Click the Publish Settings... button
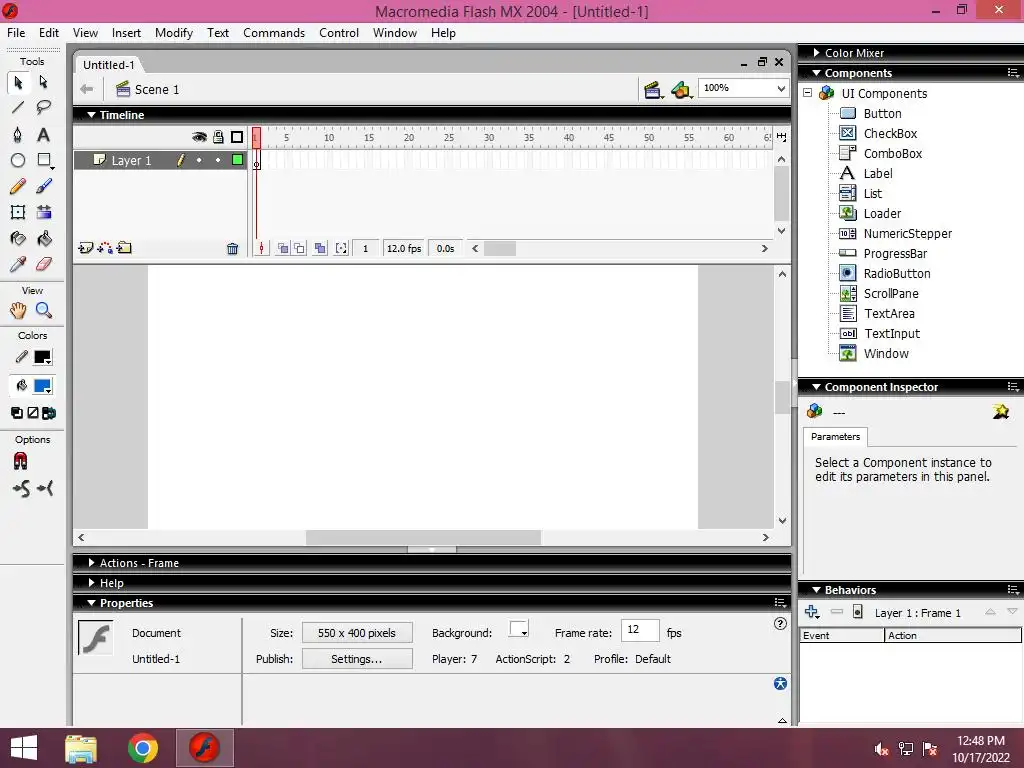Screen dimensions: 1024x768 pos(357,659)
